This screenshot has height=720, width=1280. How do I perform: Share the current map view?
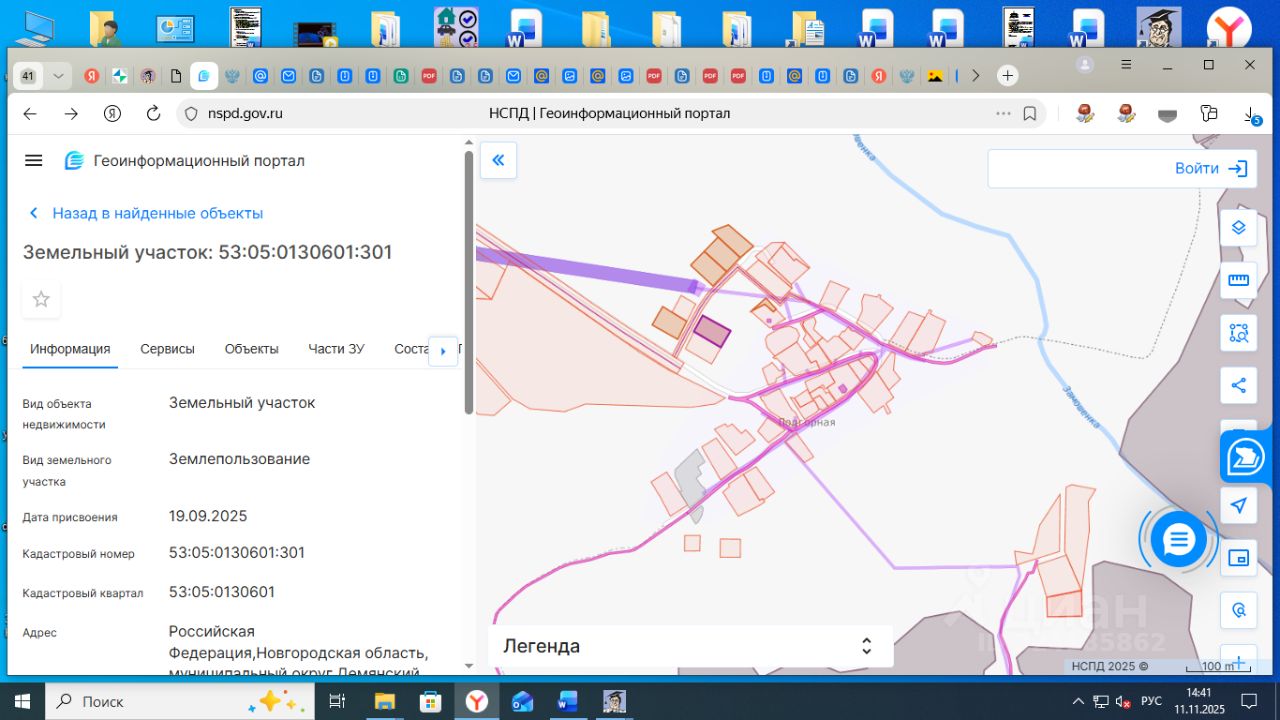pyautogui.click(x=1239, y=385)
